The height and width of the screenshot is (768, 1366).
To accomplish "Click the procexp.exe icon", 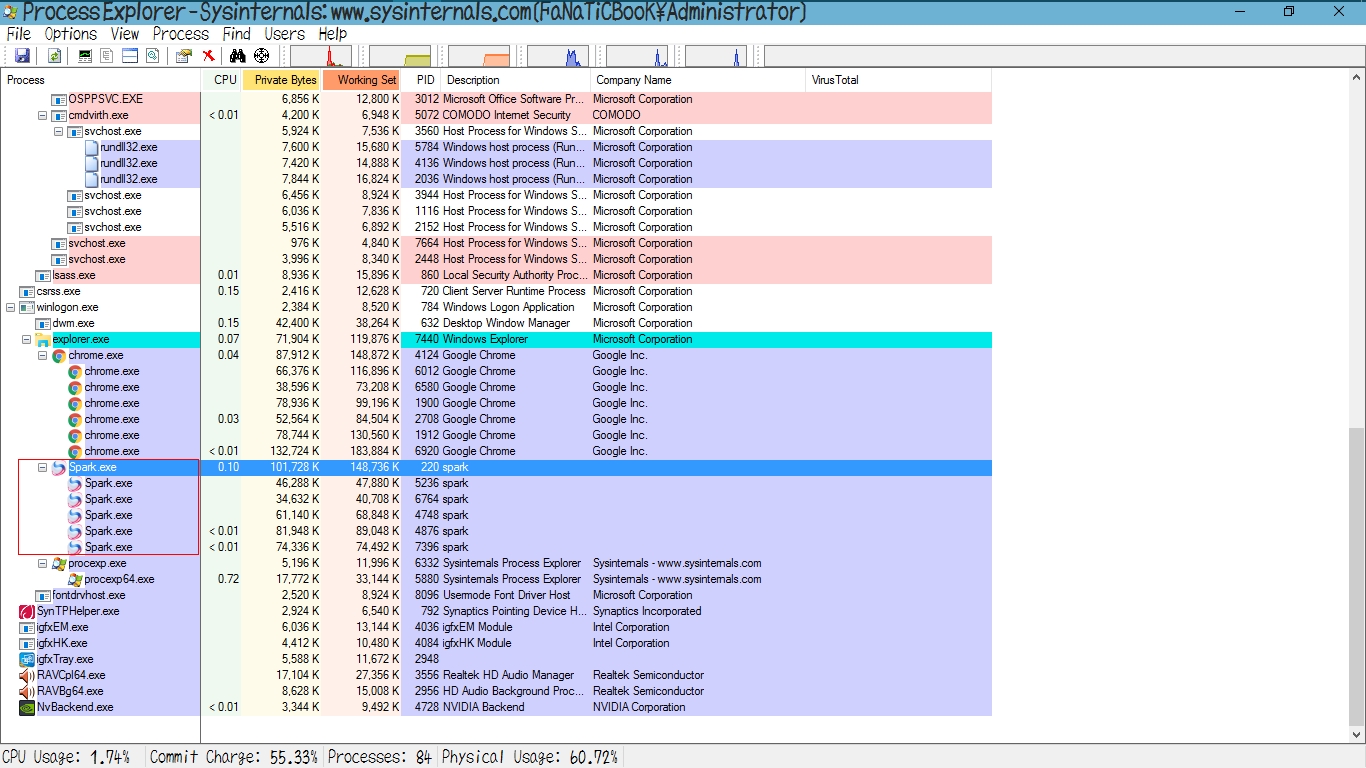I will (x=59, y=564).
